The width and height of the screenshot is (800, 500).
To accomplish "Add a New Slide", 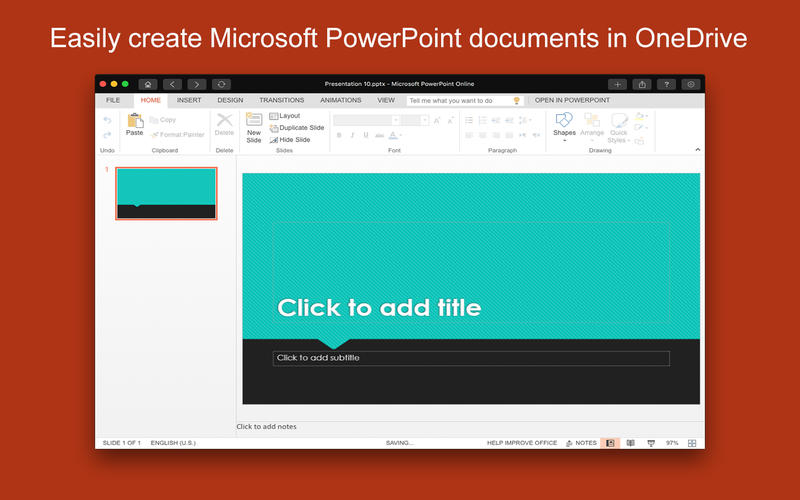I will pos(254,128).
